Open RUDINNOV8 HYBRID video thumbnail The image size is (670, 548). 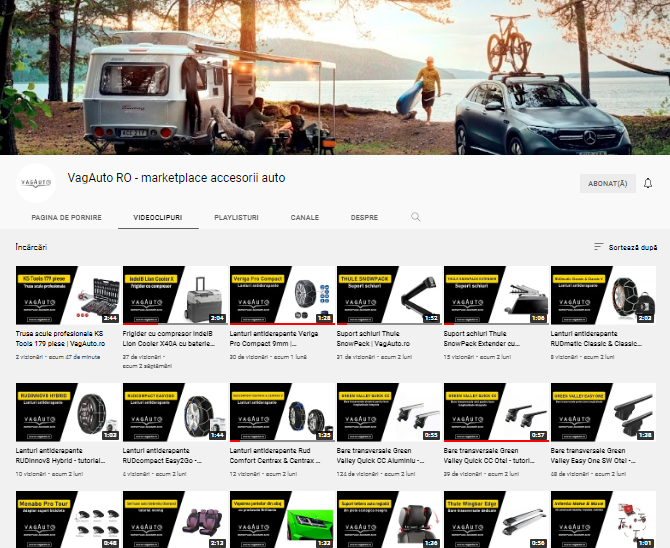pyautogui.click(x=68, y=412)
